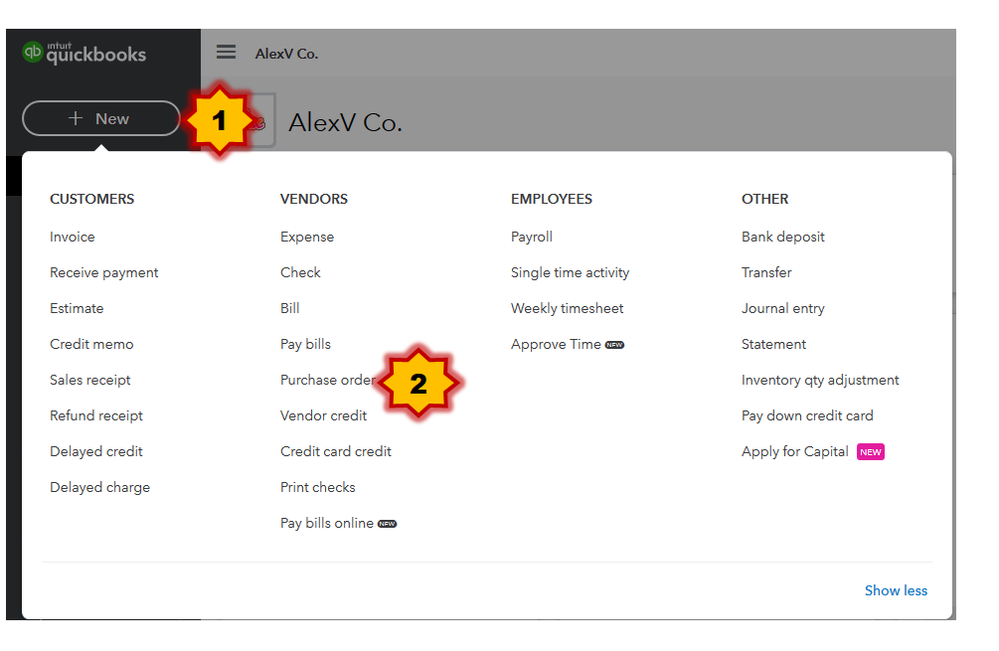Choose Statement
Screen dimensions: 999x651
tap(773, 344)
